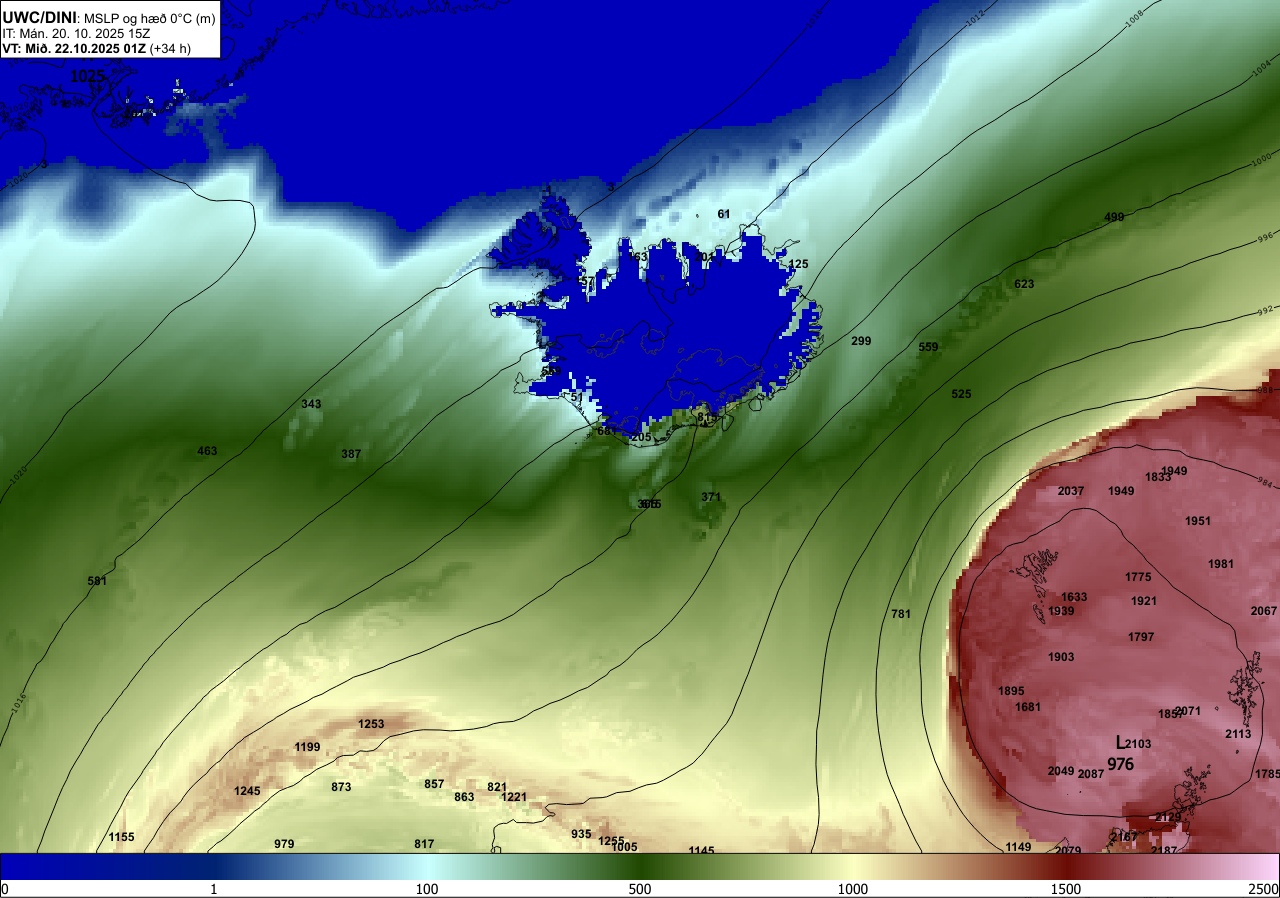Click the 2067 height value

click(x=1264, y=611)
